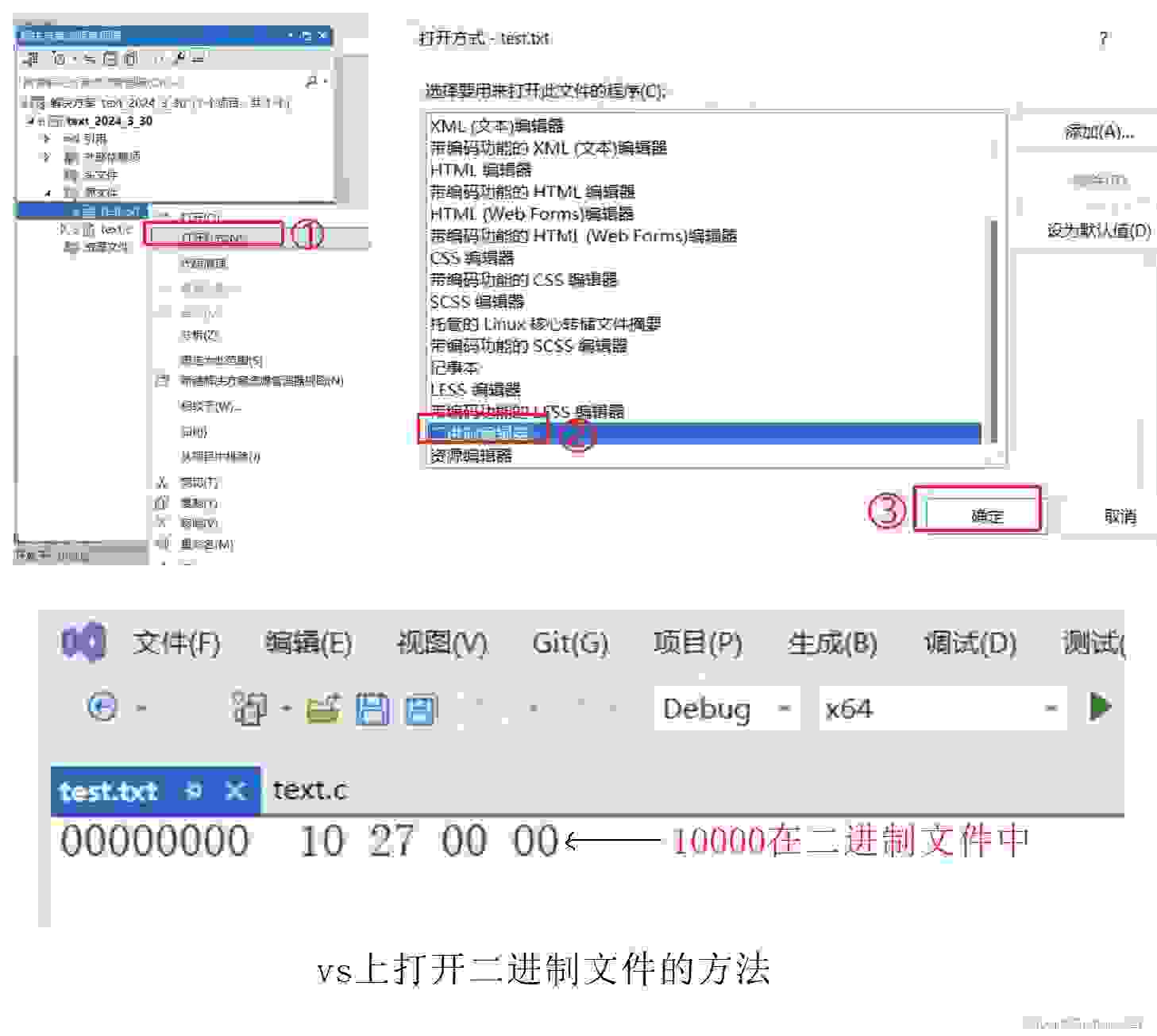Switch to the text.c tab
The height and width of the screenshot is (1036, 1157).
tap(310, 790)
